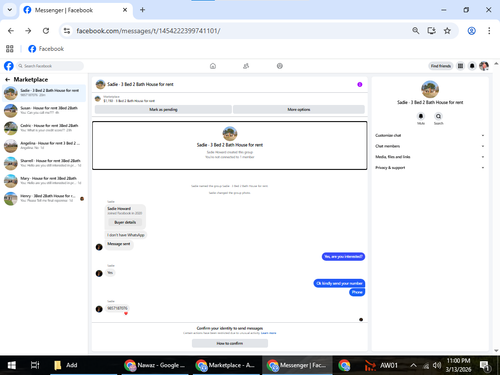Open the notifications bell in Facebook's top bar
Viewport: 500px width, 375px height.
click(472, 66)
